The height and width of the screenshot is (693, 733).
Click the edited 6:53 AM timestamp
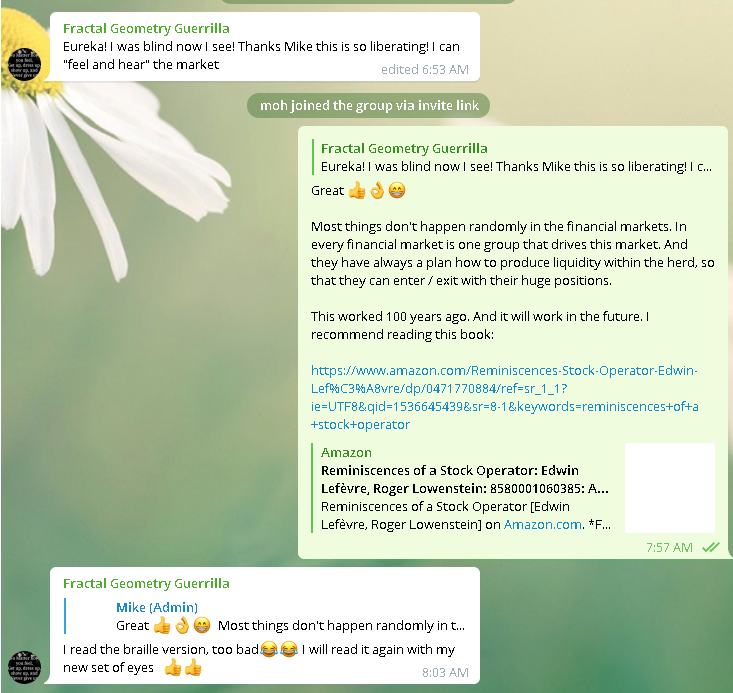pyautogui.click(x=424, y=70)
